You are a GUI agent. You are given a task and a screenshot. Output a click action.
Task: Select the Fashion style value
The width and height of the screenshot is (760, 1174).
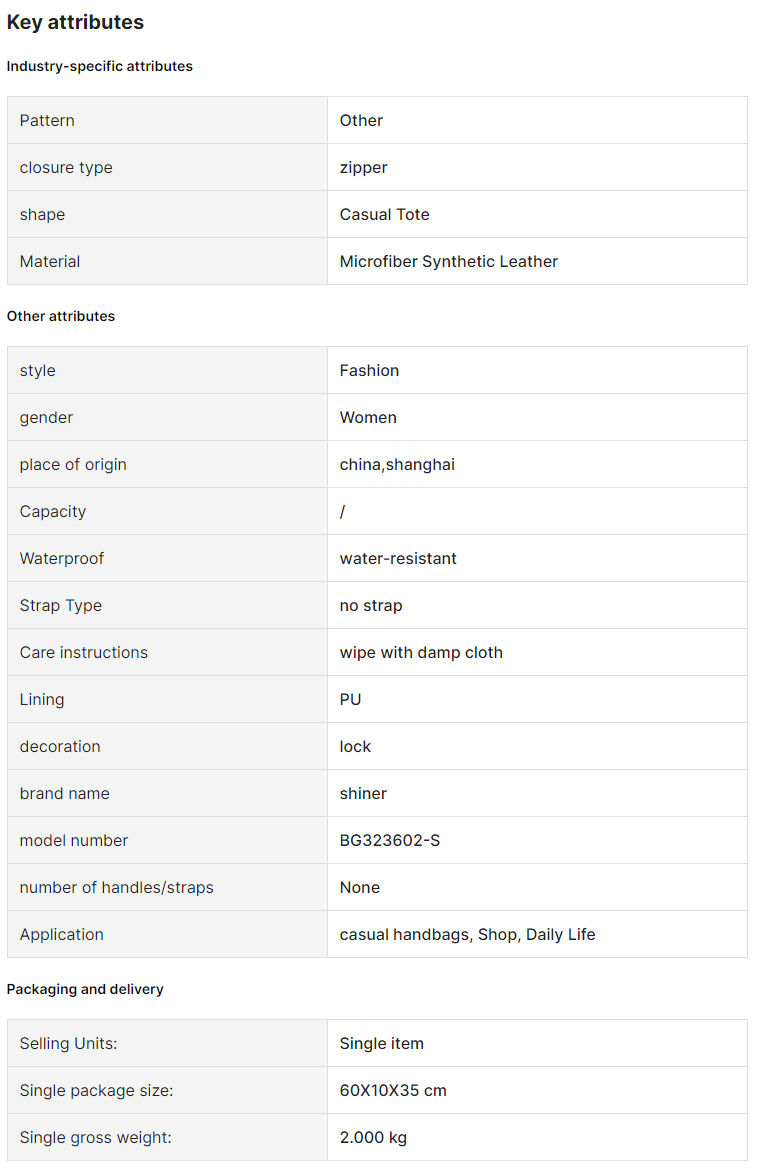pos(369,371)
